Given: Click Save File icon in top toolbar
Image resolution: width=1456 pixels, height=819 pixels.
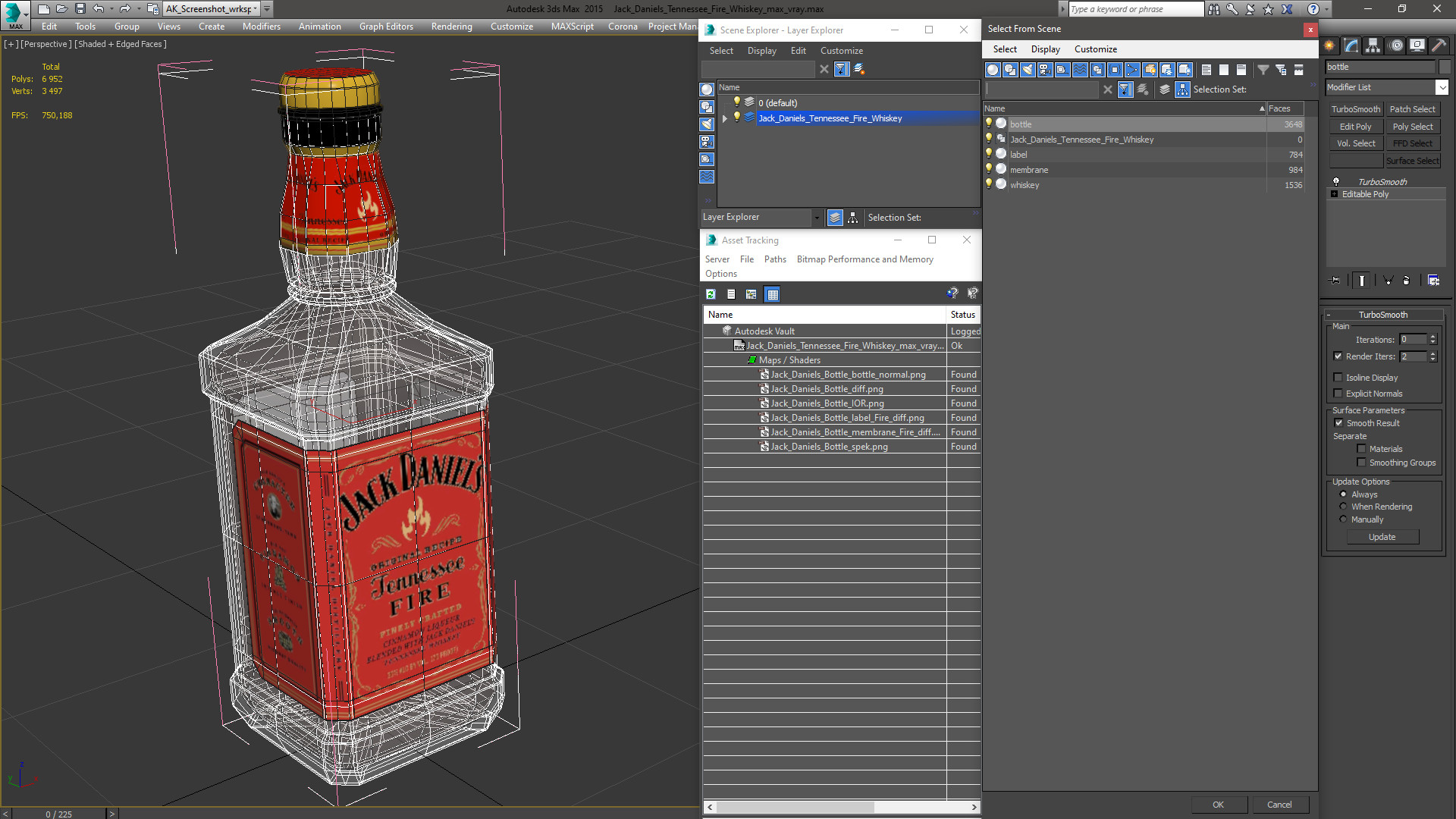Looking at the screenshot, I should tap(80, 9).
